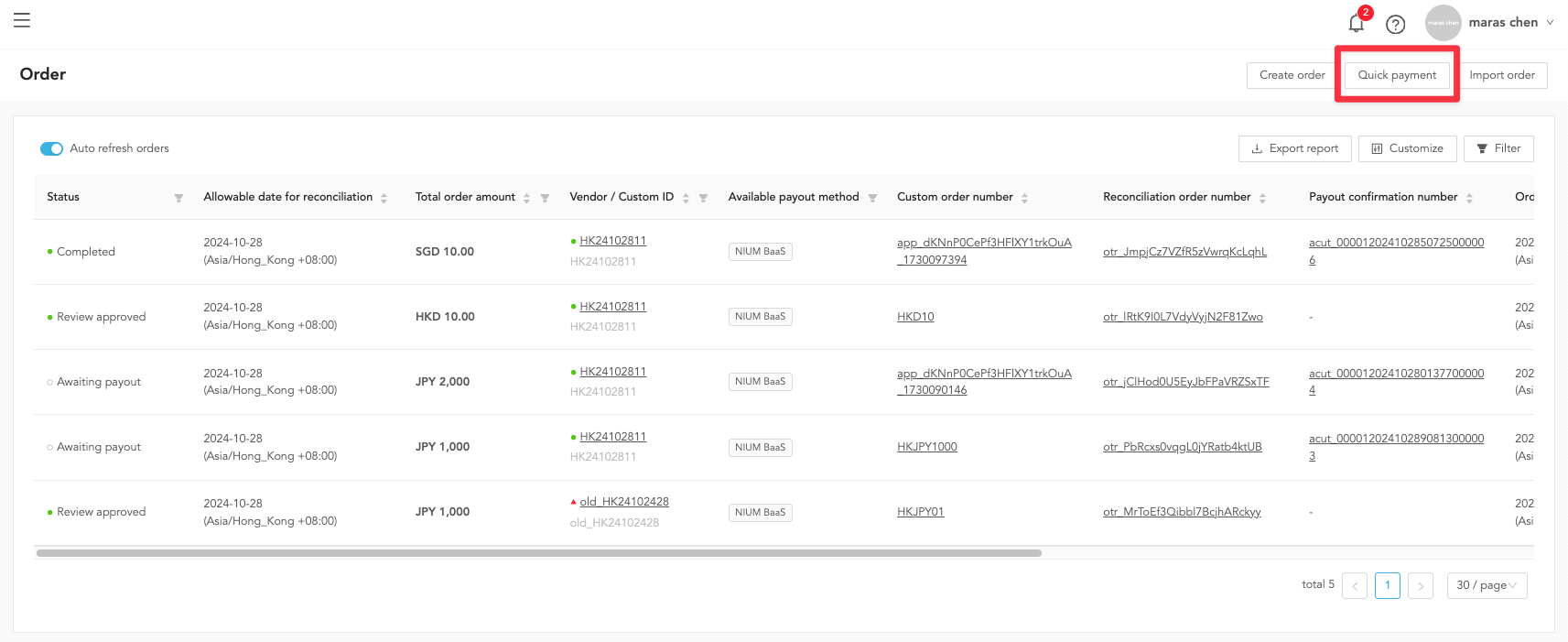Open reconciliation order otr_JmpjCz7VZfR5zVwrqKcLqhL
The width and height of the screenshot is (1568, 642).
pos(1184,252)
